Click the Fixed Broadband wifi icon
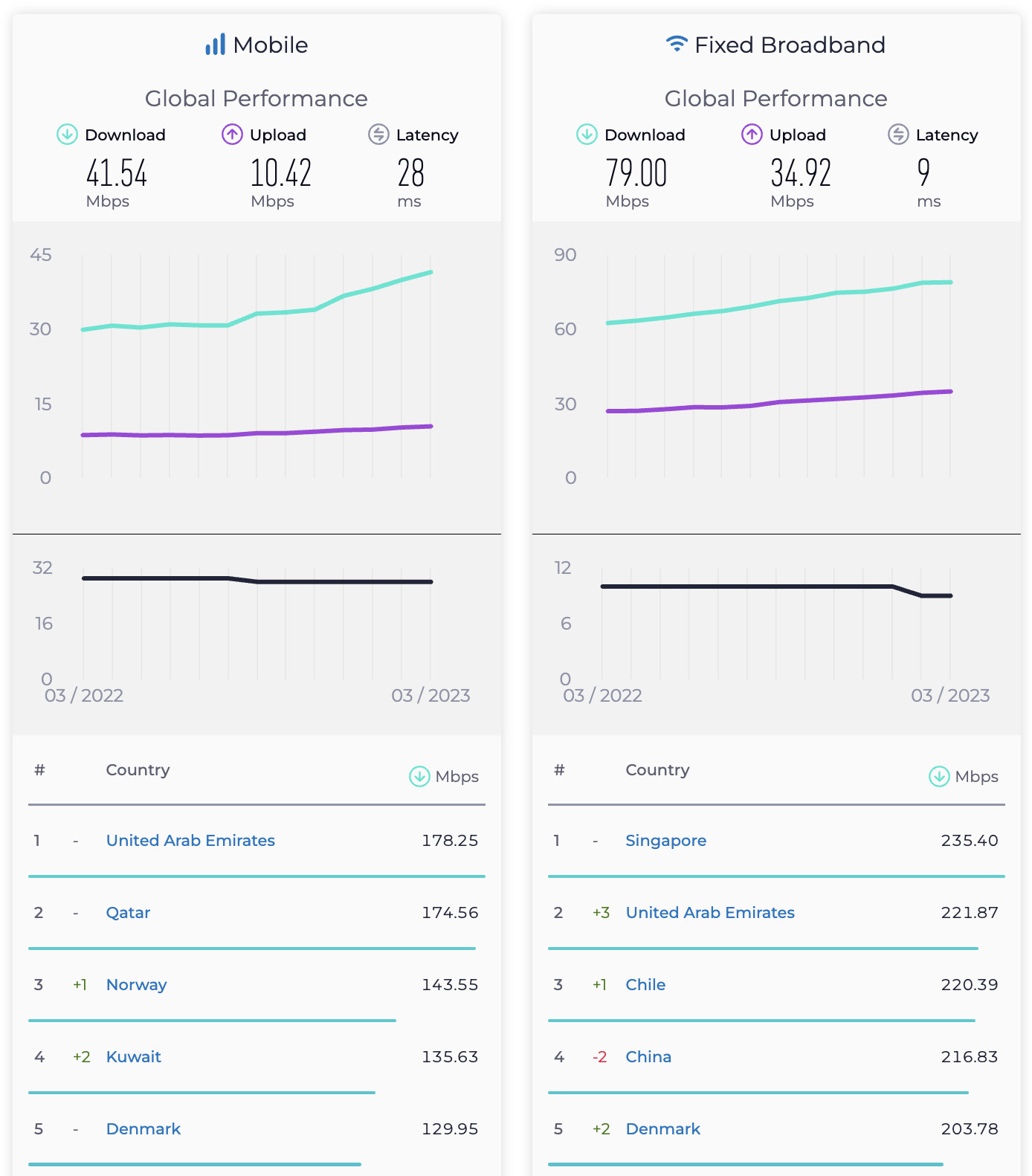Viewport: 1032px width, 1176px height. 676,44
